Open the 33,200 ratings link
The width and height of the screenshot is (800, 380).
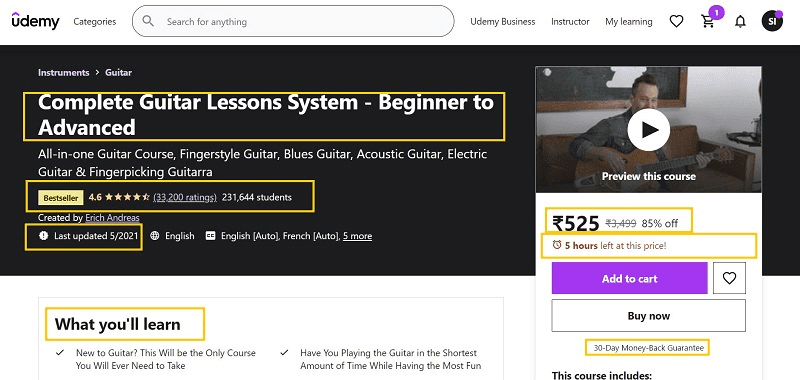click(185, 197)
